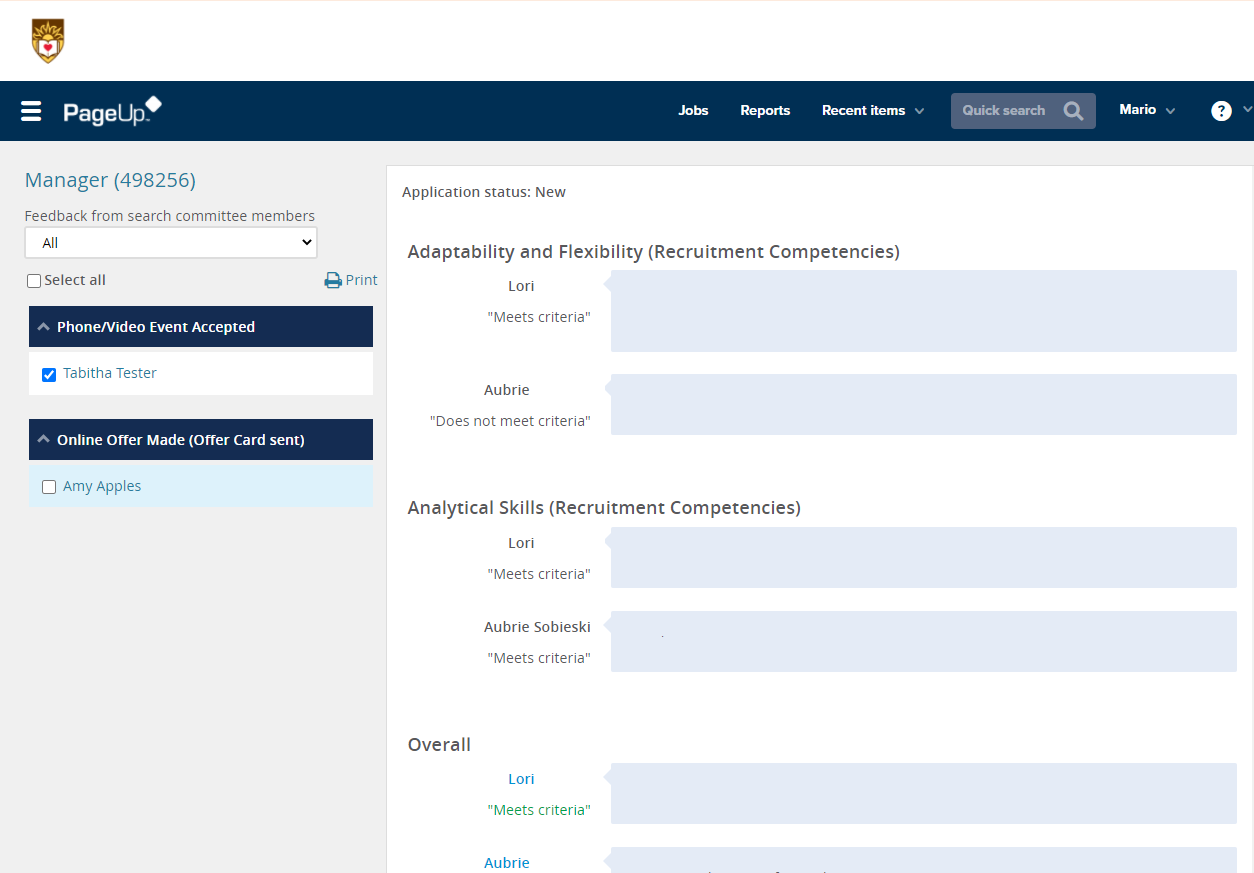Uncheck the Tabitha Tester checkbox
Image resolution: width=1254 pixels, height=873 pixels.
49,374
